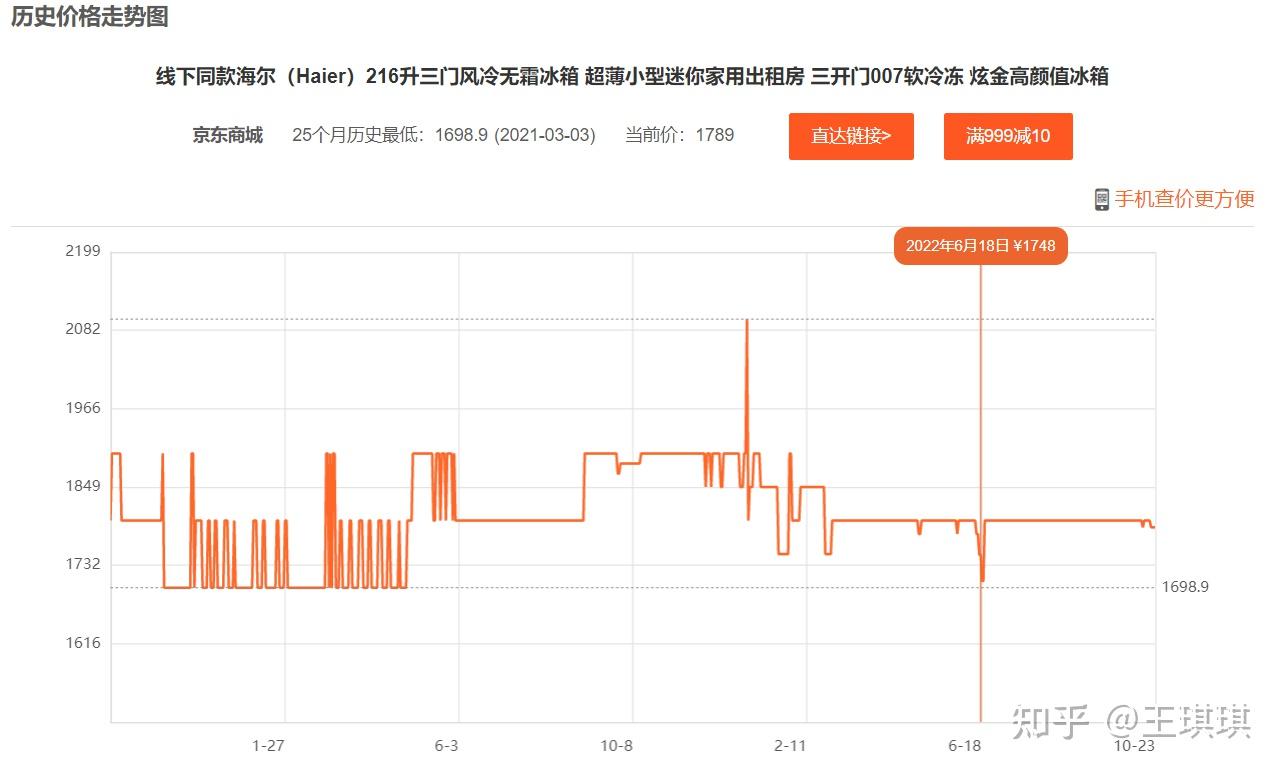Image resolution: width=1283 pixels, height=773 pixels.
Task: Click the 1-27 date label
Action: point(268,746)
